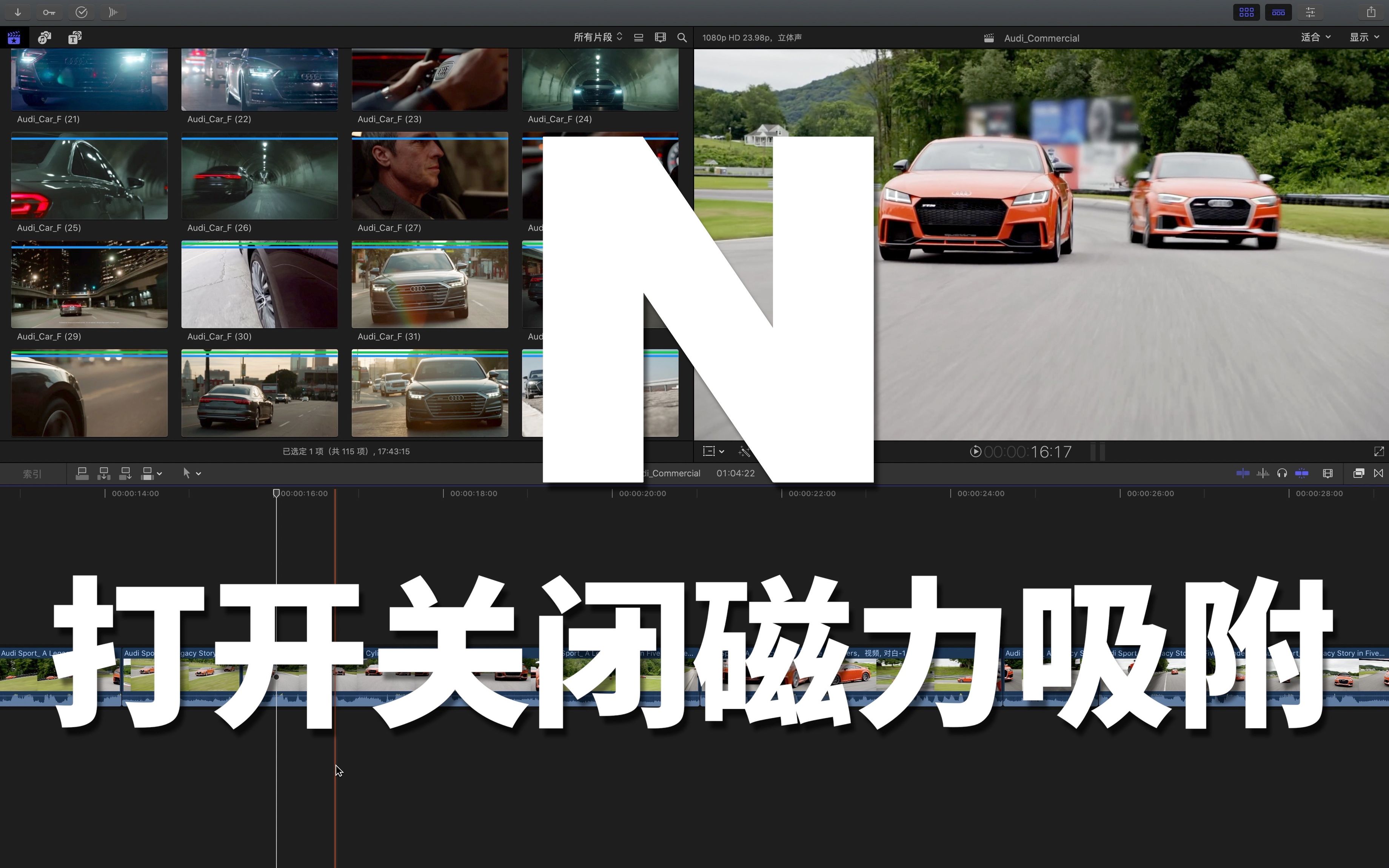
Task: Toggle the inspector panel sliders icon
Action: point(1310,12)
